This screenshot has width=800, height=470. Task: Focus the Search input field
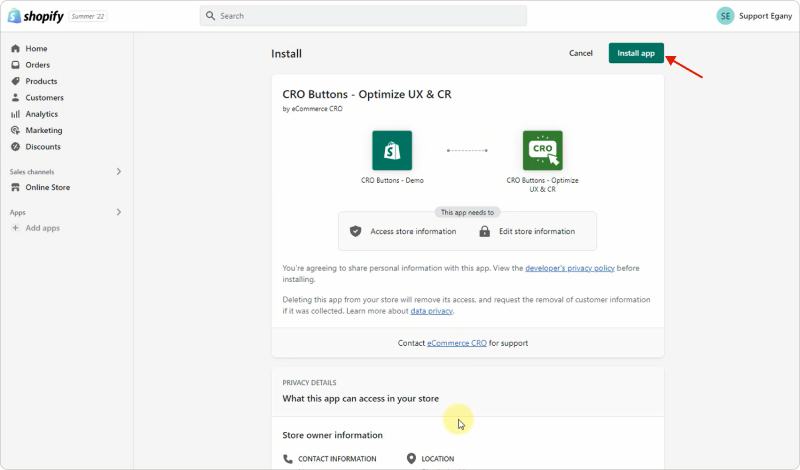(365, 16)
